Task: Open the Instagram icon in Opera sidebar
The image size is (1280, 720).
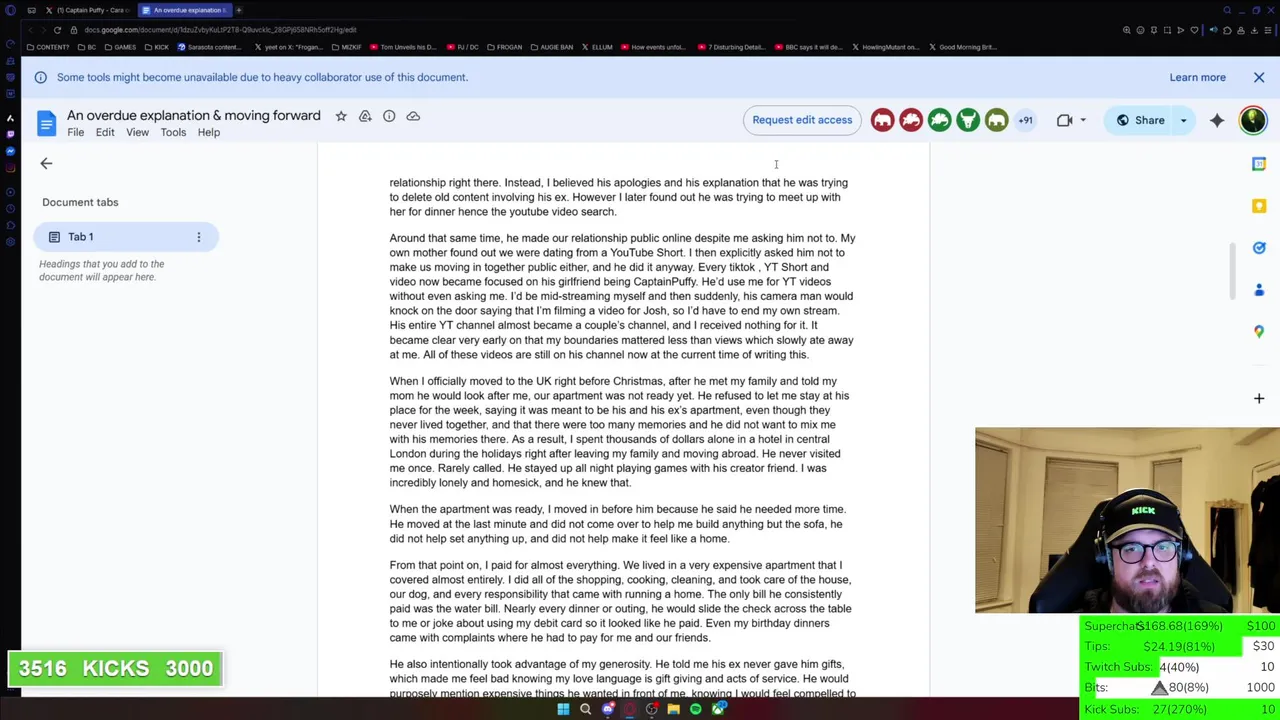Action: (10, 167)
